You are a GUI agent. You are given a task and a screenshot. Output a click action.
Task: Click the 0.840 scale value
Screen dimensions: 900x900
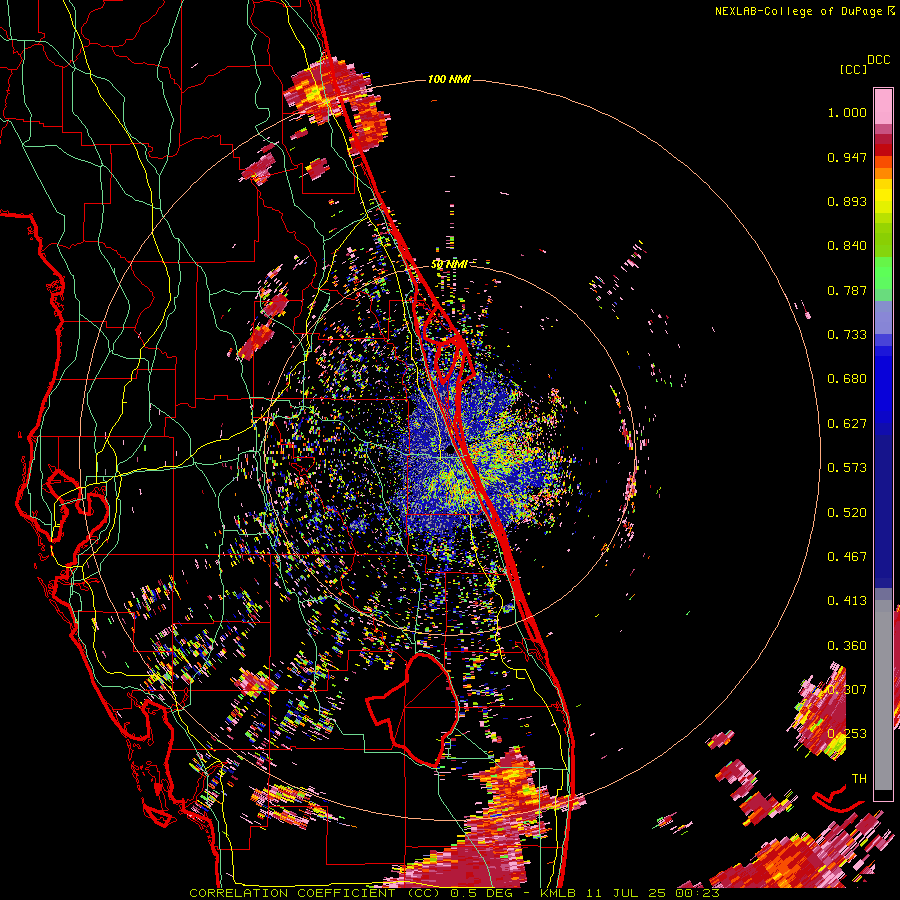(x=847, y=246)
